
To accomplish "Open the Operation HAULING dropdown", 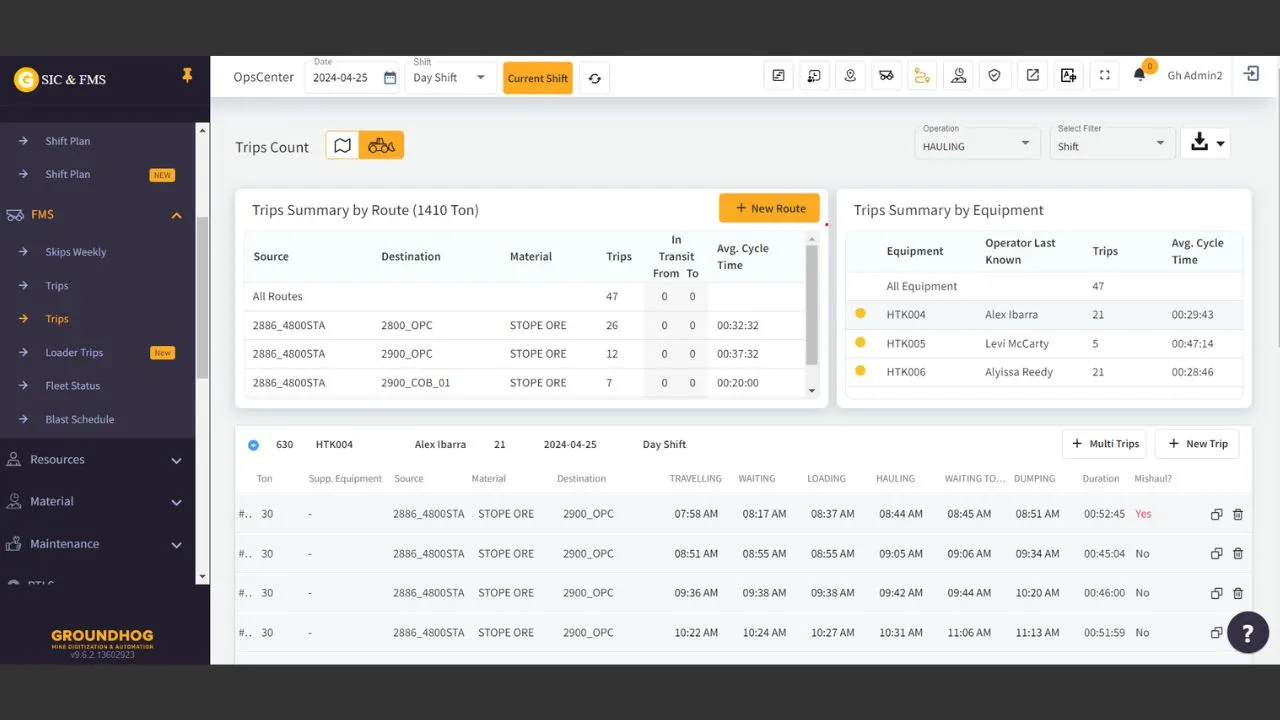I will coord(977,143).
